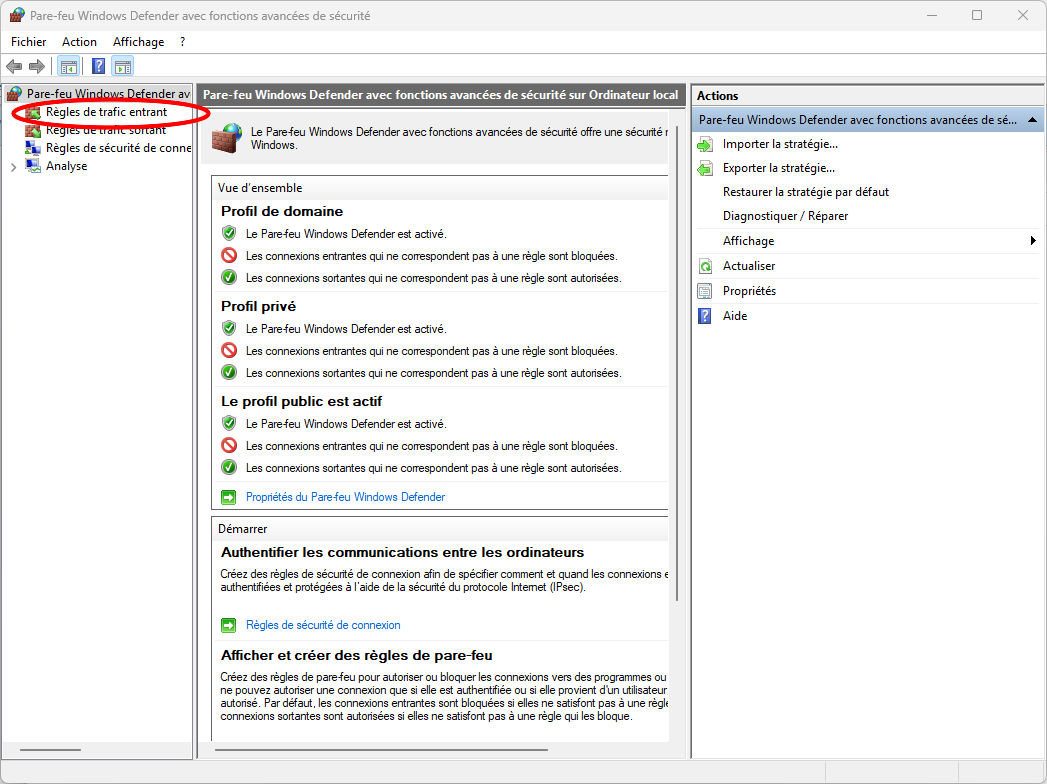The image size is (1047, 784).
Task: Expand the Analyse tree node arrow
Action: (x=13, y=167)
